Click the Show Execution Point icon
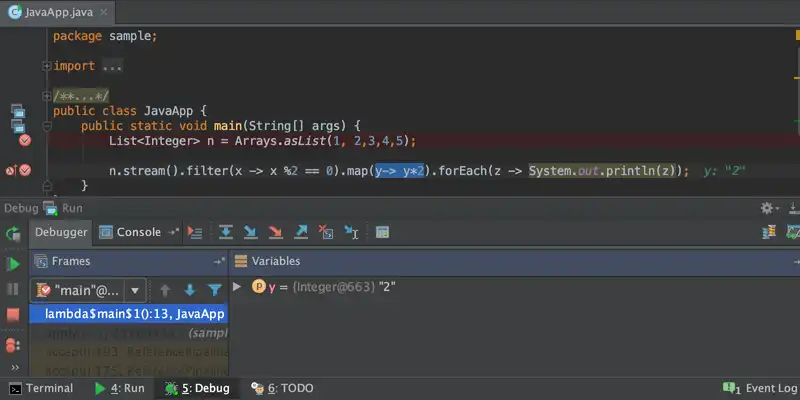This screenshot has width=800, height=400. pos(195,232)
